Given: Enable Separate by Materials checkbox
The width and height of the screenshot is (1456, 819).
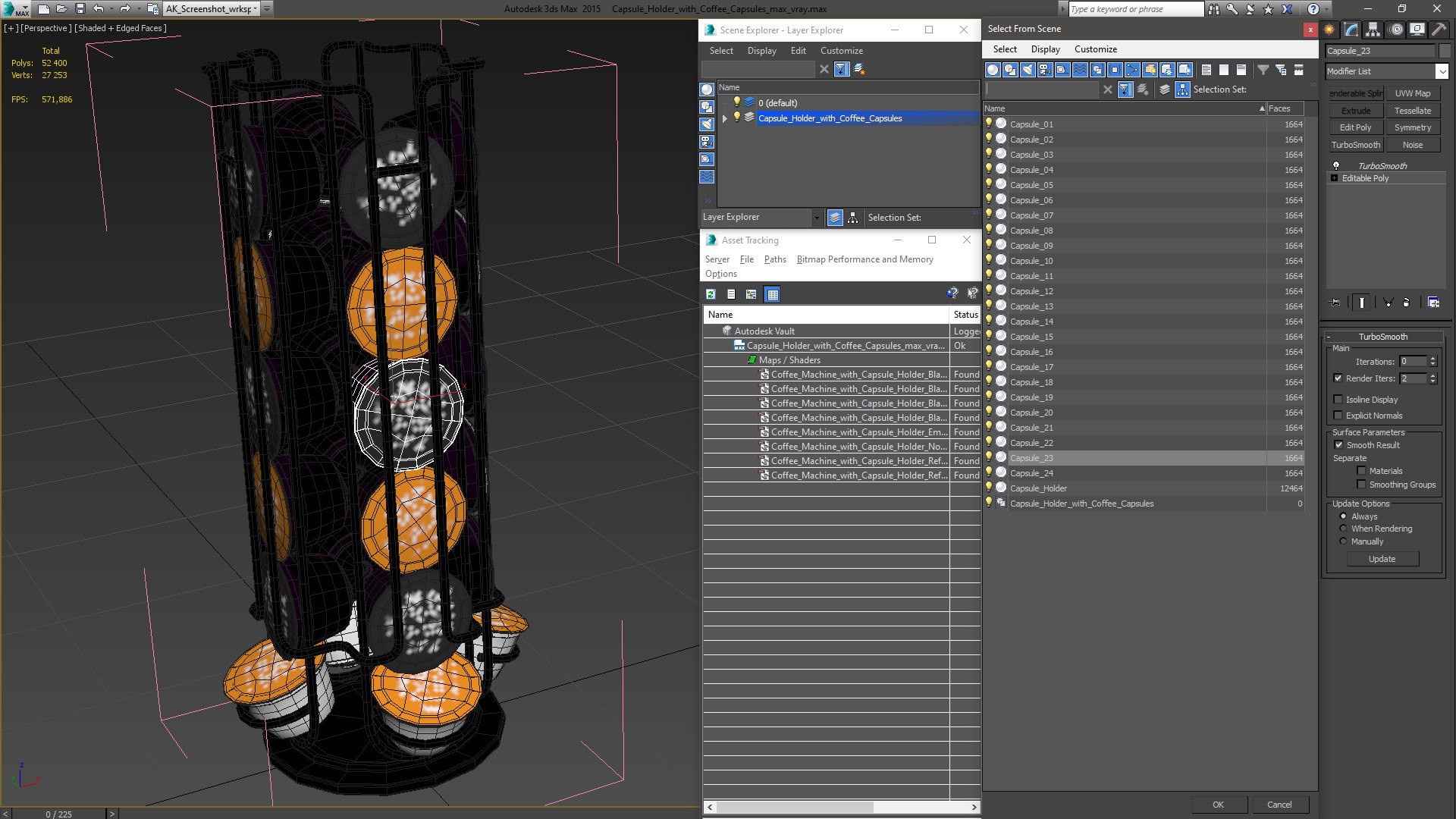Looking at the screenshot, I should click(1361, 471).
